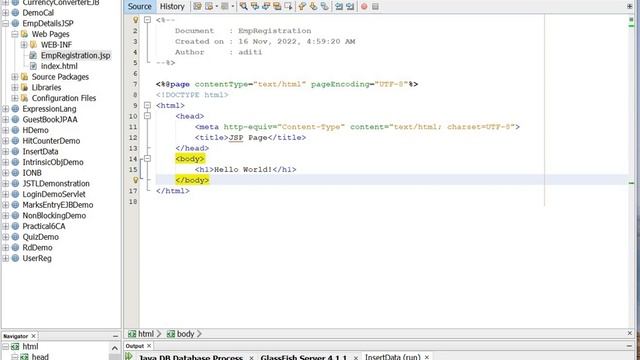Screen dimensions: 640x360
Task: Select index.html file in project tree
Action: [x=59, y=66]
